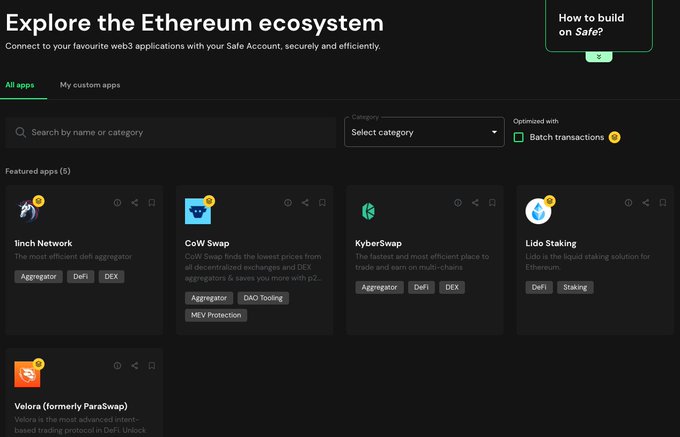Show info for CoW Swap card
This screenshot has height=437, width=680.
coord(288,202)
